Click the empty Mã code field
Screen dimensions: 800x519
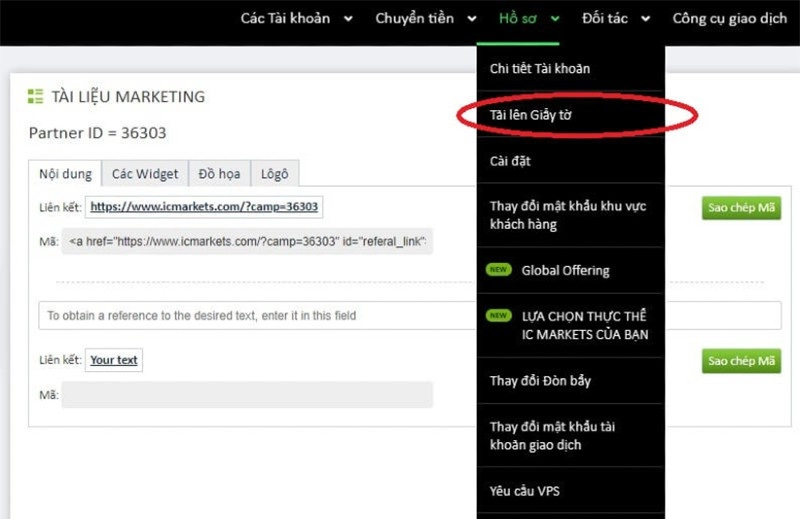[247, 394]
